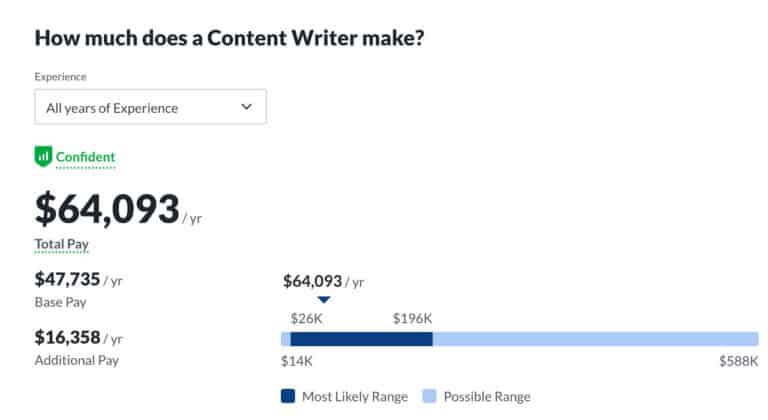Click the Possible Range legend swatch
This screenshot has width=768, height=420.
click(429, 396)
